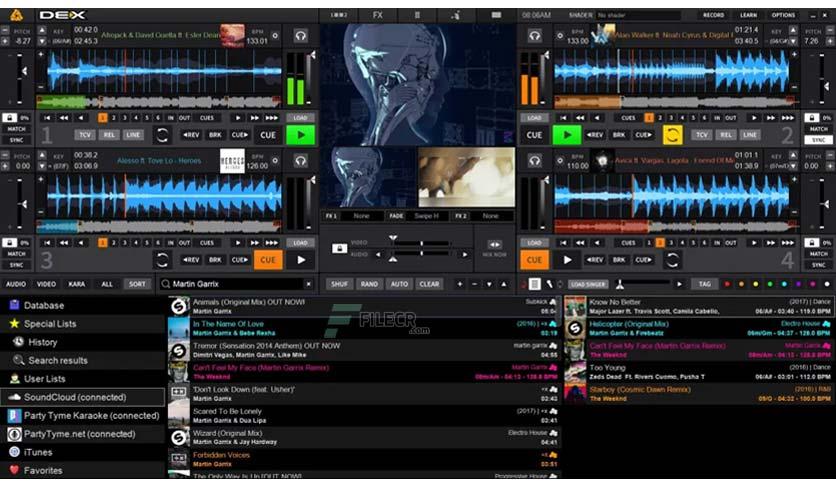The height and width of the screenshot is (484, 836).
Task: Select hot cue 2 on deck 4
Action: pos(660,243)
